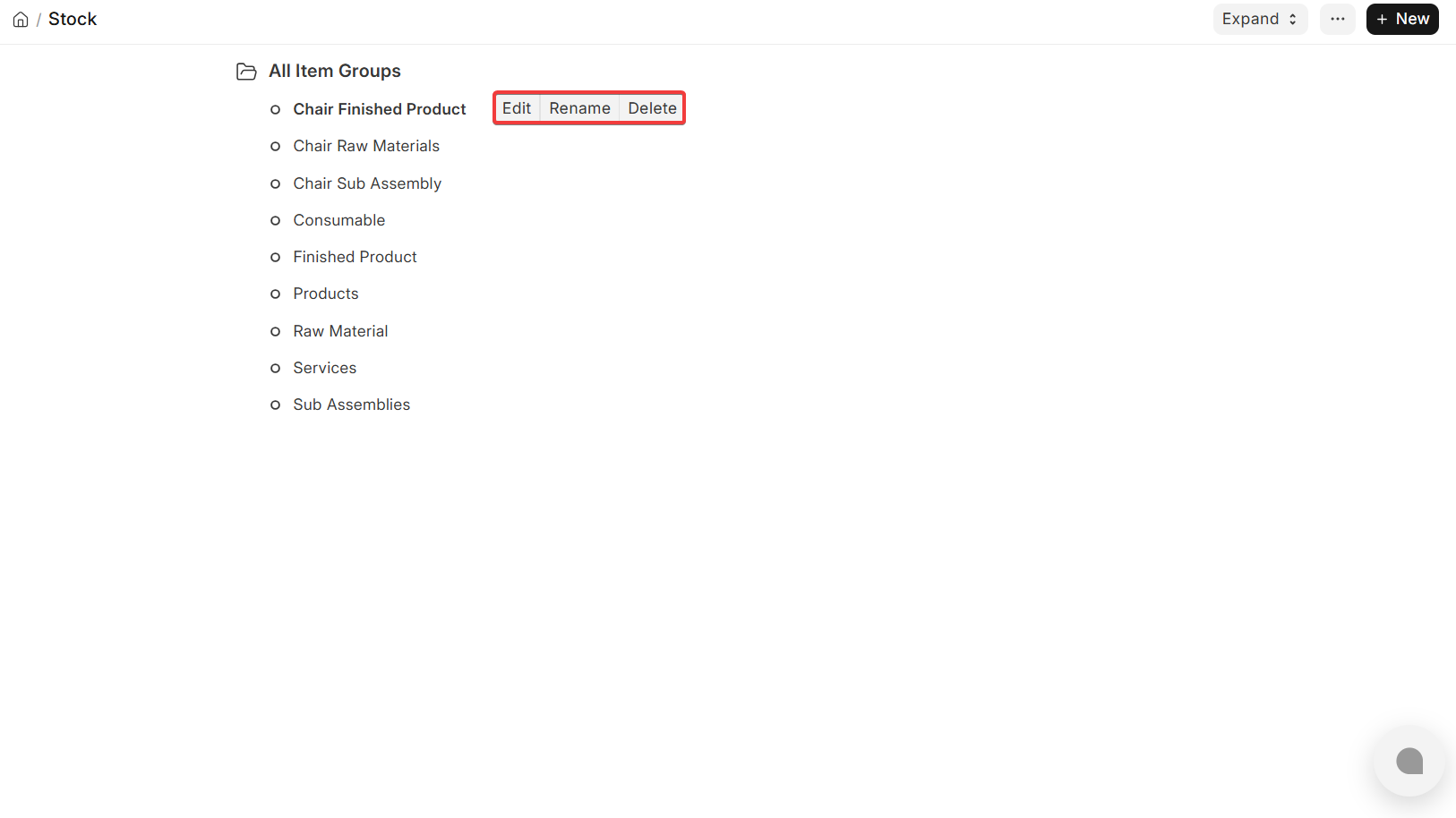Edit the Chair Finished Product group
The height and width of the screenshot is (818, 1456).
pos(517,108)
